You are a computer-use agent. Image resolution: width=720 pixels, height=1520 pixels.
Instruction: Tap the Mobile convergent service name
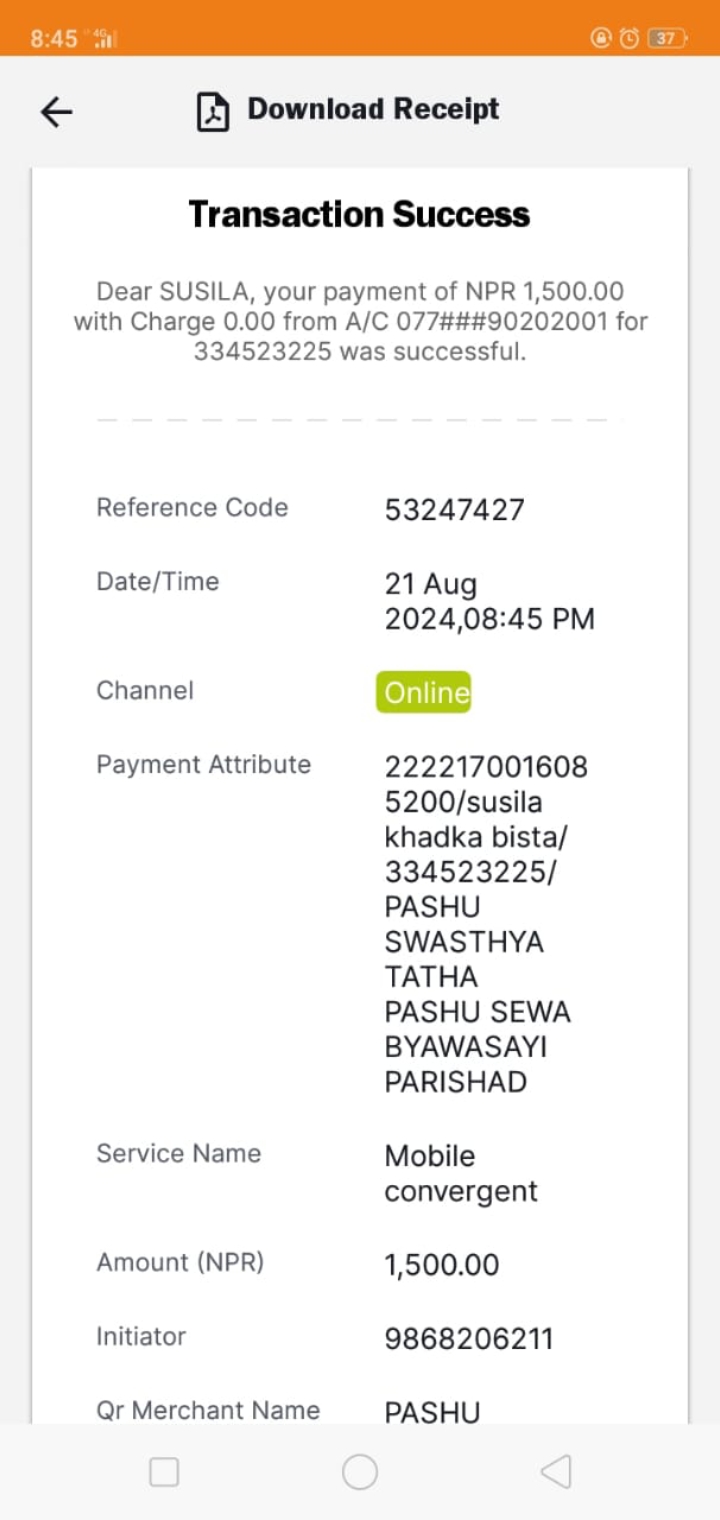click(x=461, y=1173)
